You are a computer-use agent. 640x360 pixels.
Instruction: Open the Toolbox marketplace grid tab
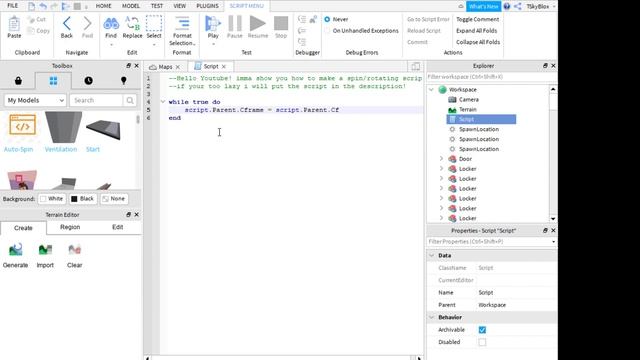click(53, 81)
